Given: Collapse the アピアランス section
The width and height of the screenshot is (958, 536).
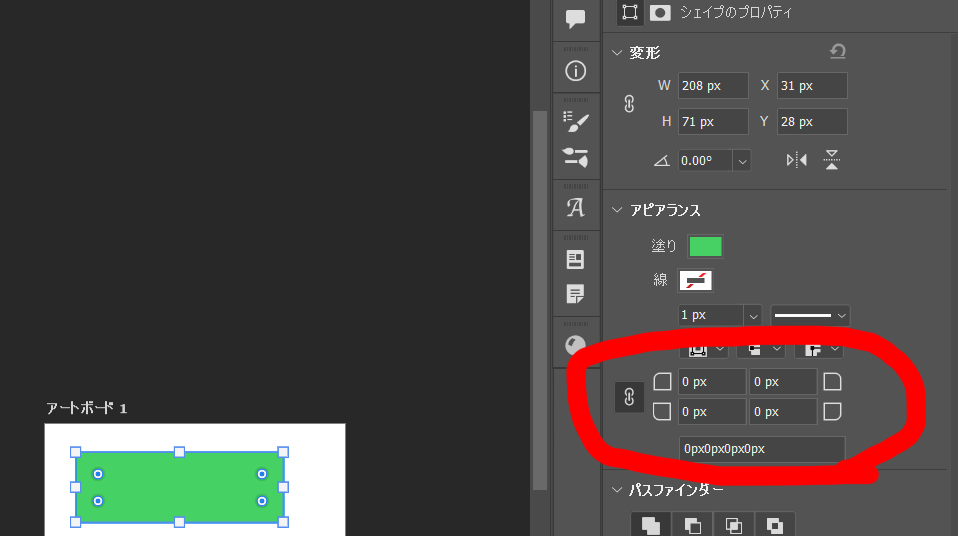Looking at the screenshot, I should [617, 210].
